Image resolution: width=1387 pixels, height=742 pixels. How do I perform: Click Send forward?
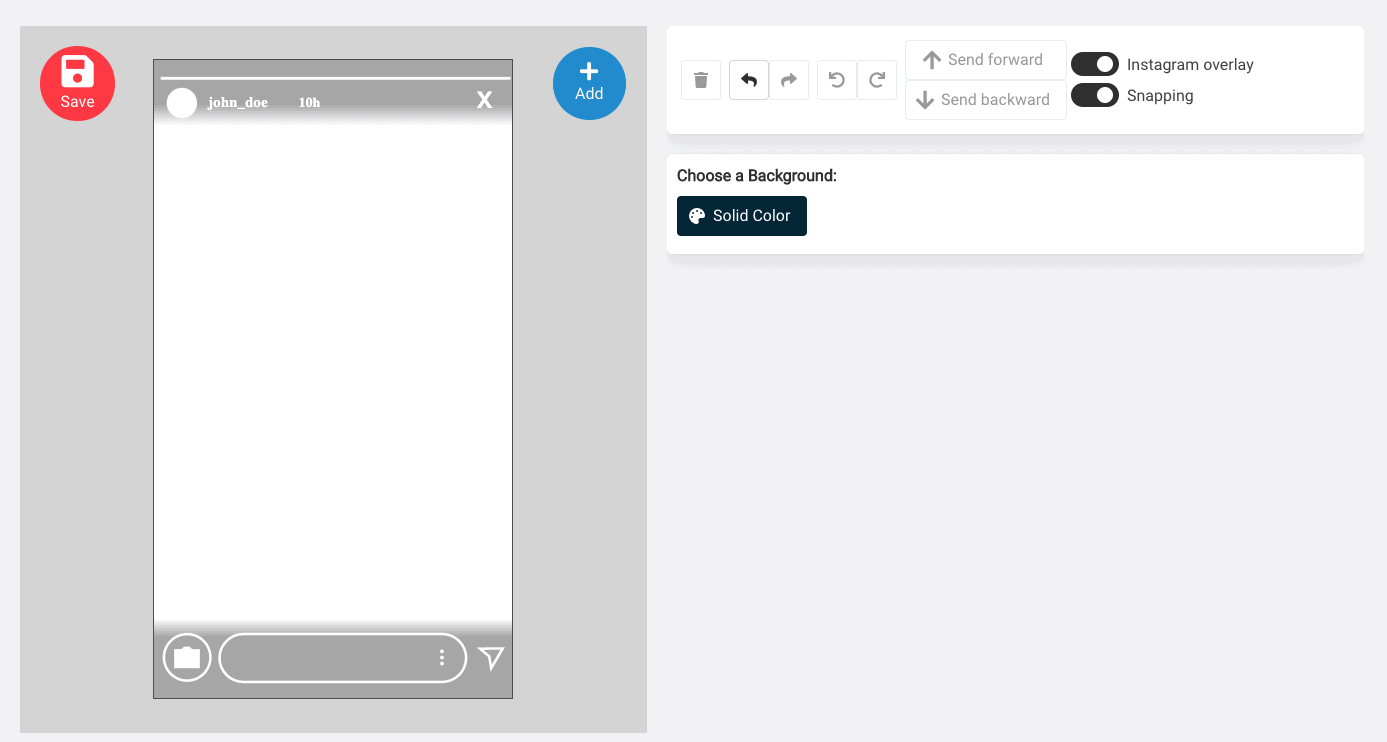click(986, 60)
